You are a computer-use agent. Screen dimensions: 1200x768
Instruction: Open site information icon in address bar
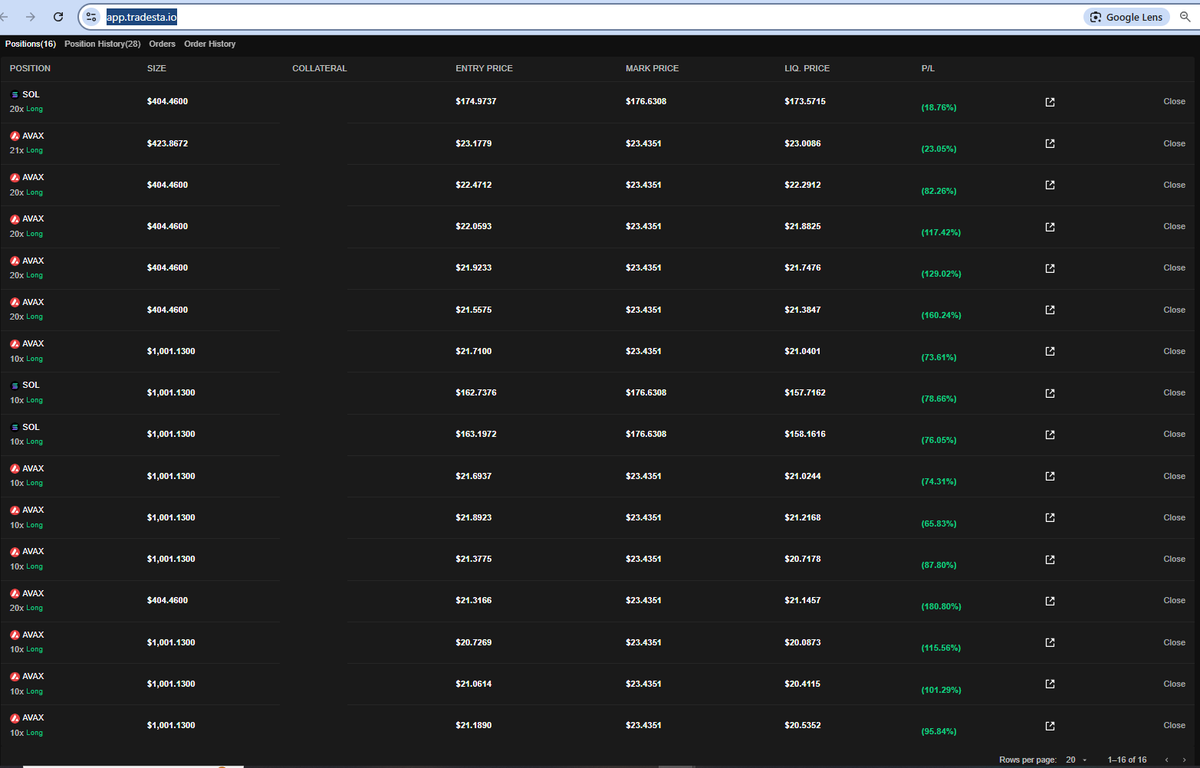pyautogui.click(x=92, y=17)
